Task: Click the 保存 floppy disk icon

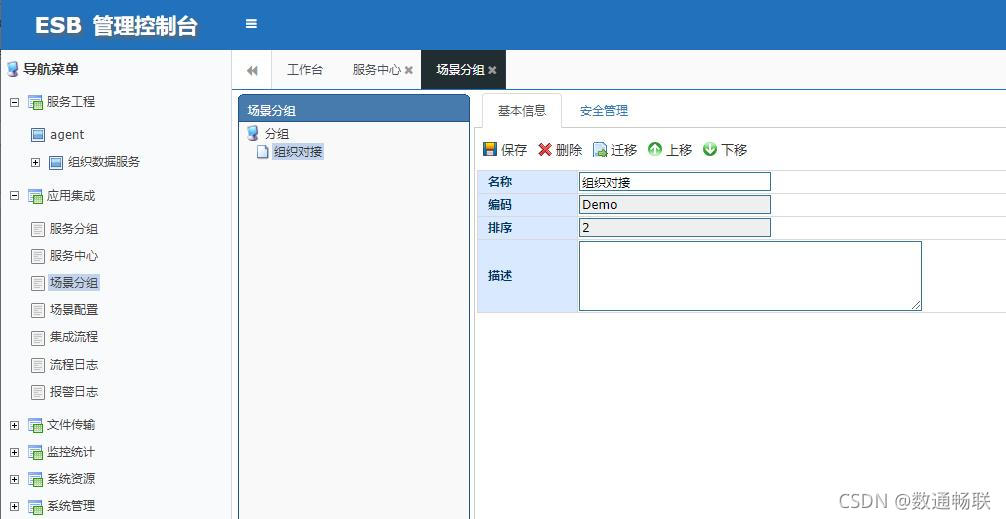Action: [490, 149]
